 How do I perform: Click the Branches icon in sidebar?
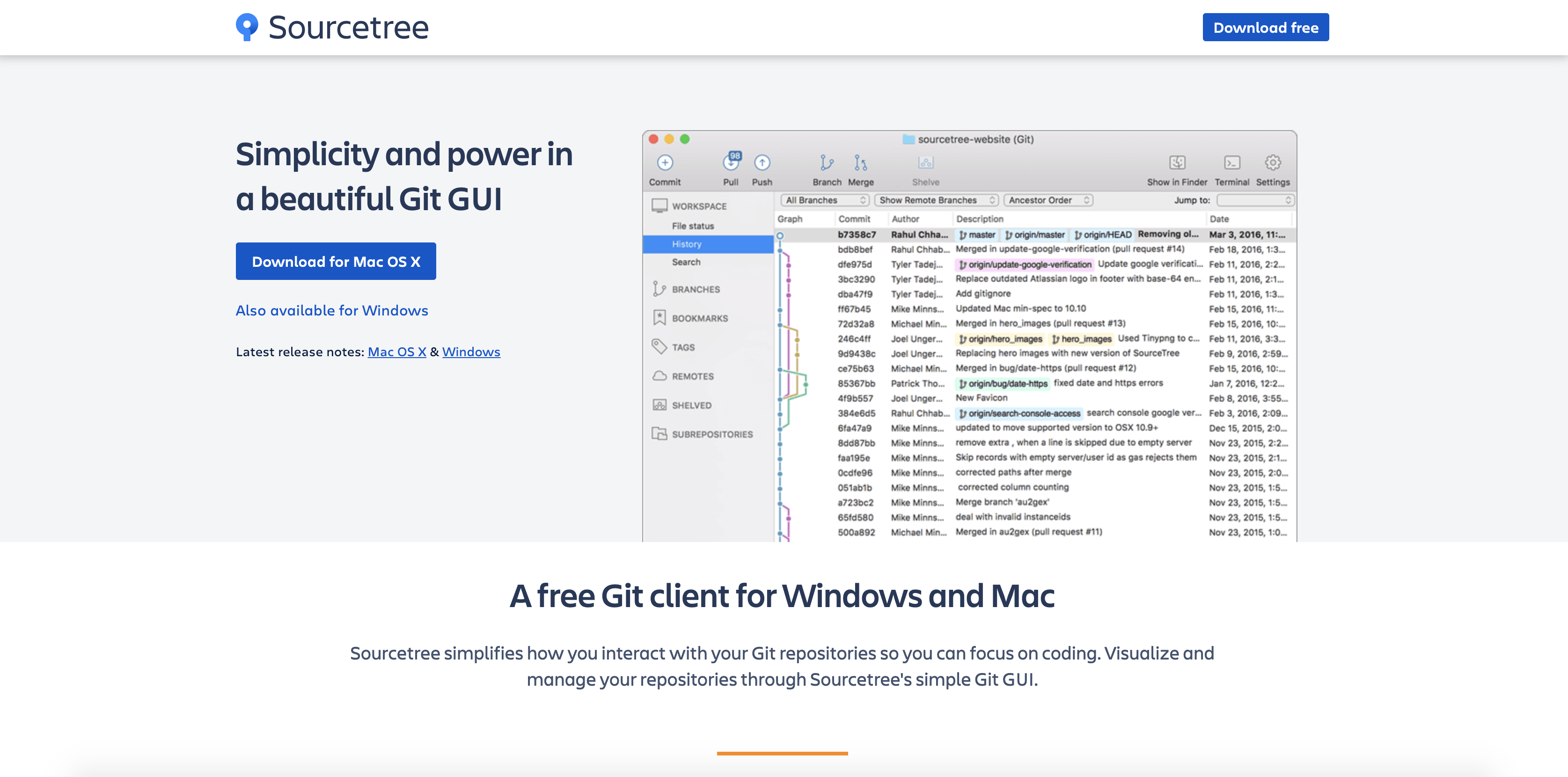click(659, 289)
